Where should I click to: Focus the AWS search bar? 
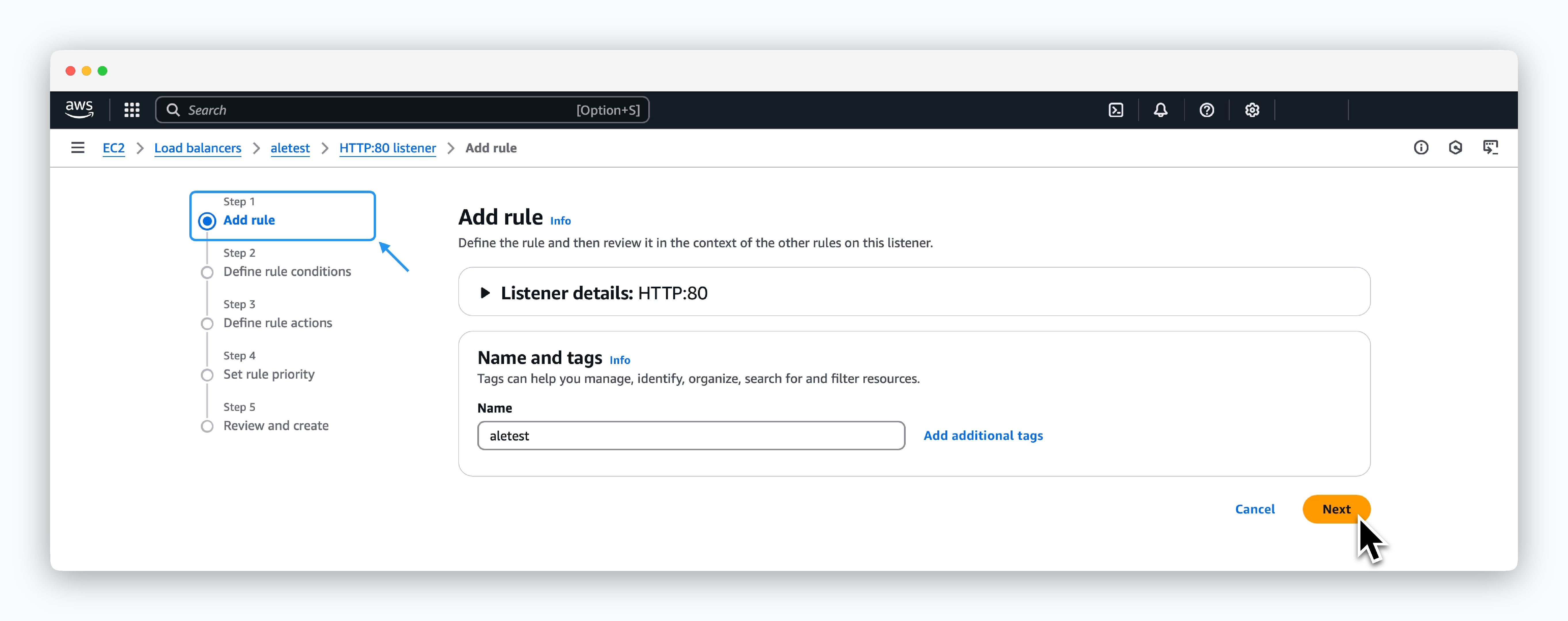pos(402,110)
